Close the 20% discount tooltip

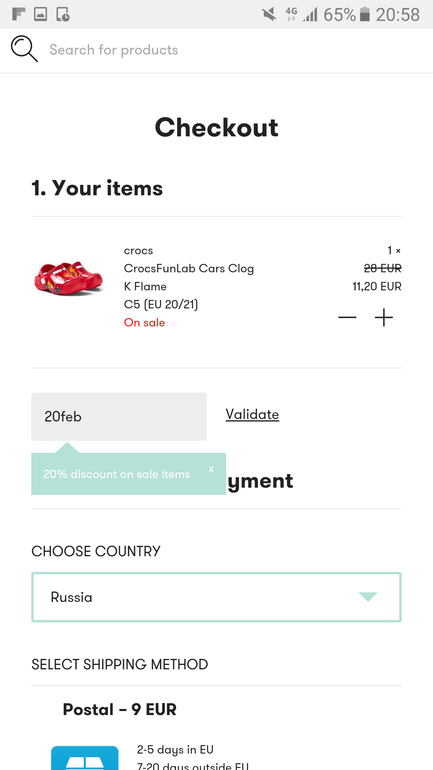click(x=211, y=469)
